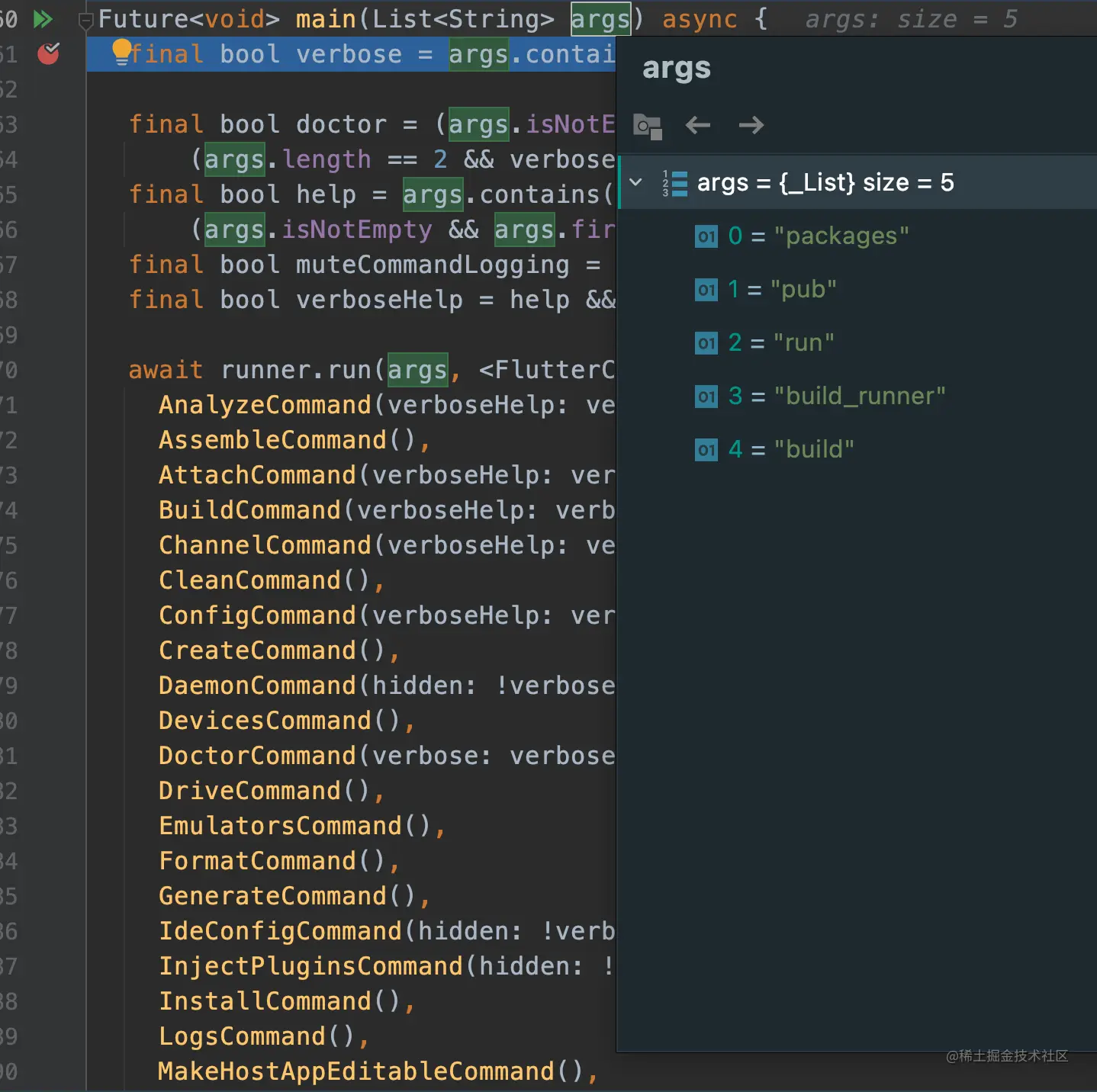Select the args = {_List} size = 5 row

click(x=857, y=182)
